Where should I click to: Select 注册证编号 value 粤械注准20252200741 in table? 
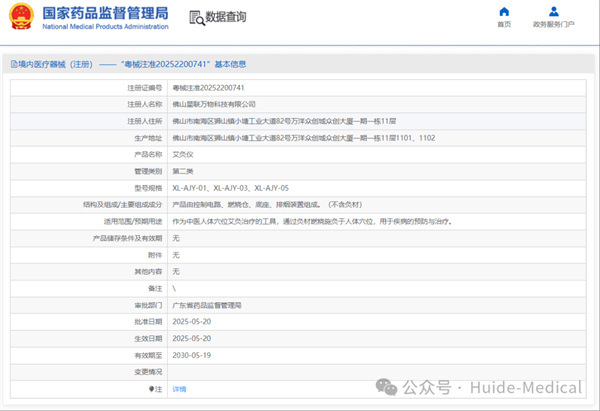click(208, 88)
